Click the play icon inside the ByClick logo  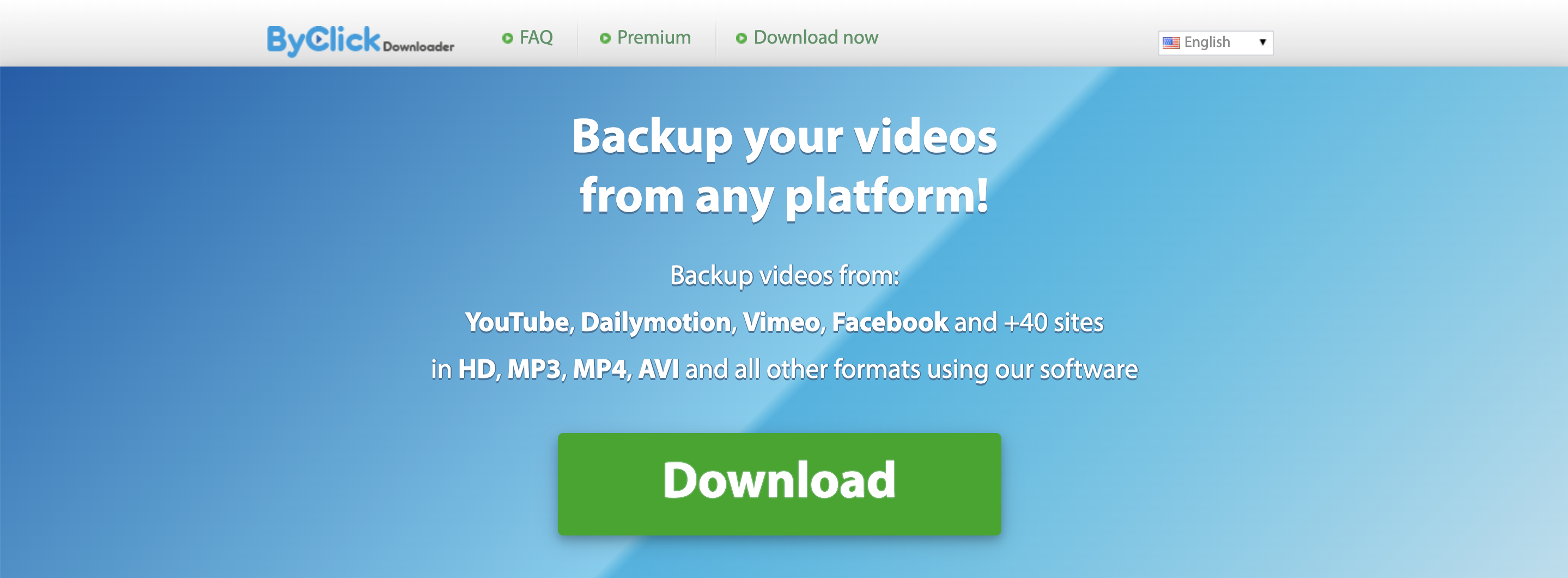coord(318,40)
